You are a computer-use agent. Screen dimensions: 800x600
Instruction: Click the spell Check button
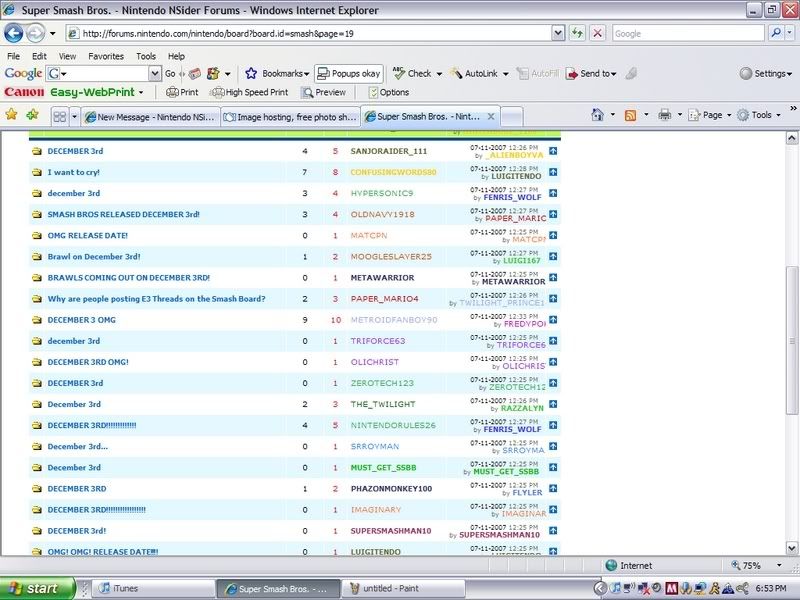(413, 73)
